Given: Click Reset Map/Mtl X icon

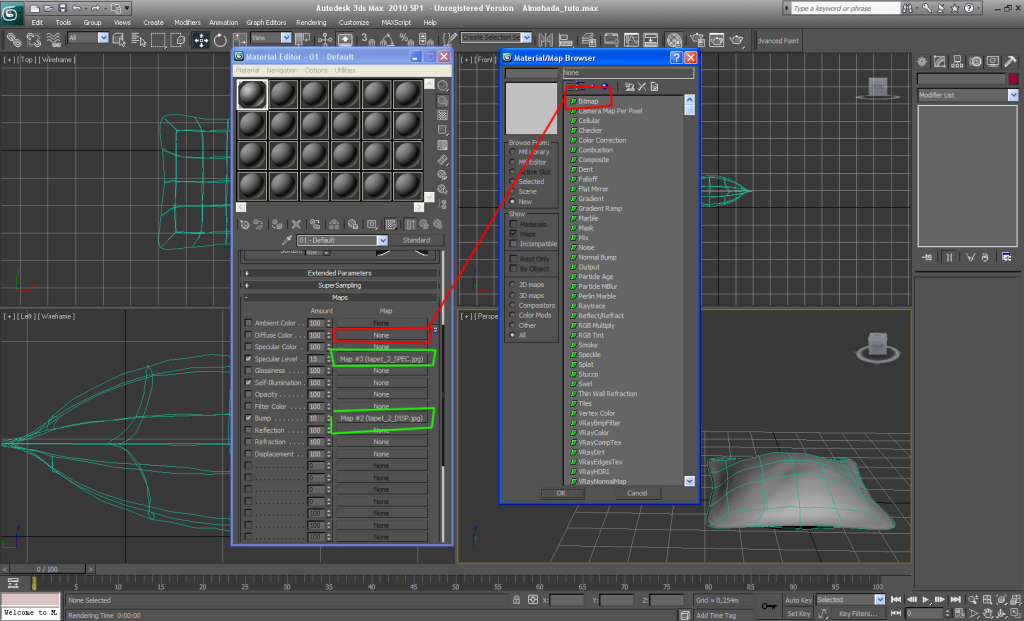Looking at the screenshot, I should (x=296, y=225).
